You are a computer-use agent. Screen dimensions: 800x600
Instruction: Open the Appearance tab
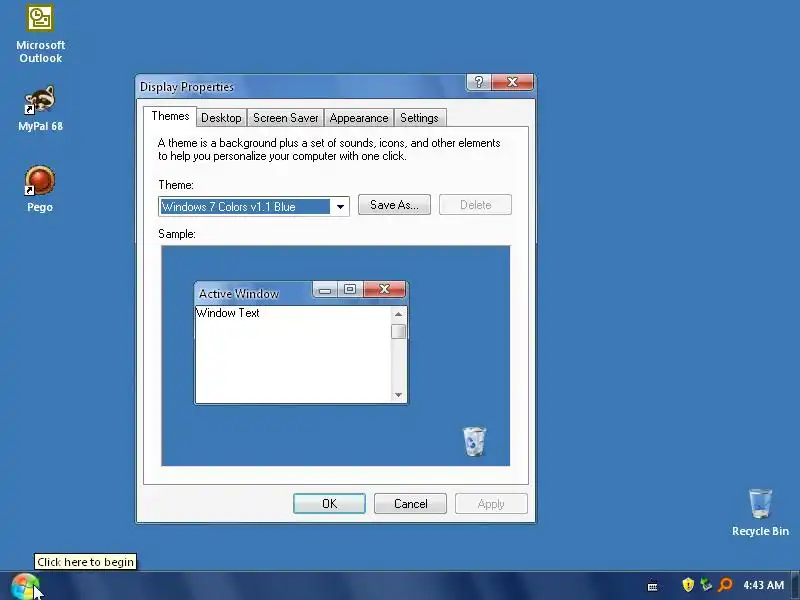point(359,118)
